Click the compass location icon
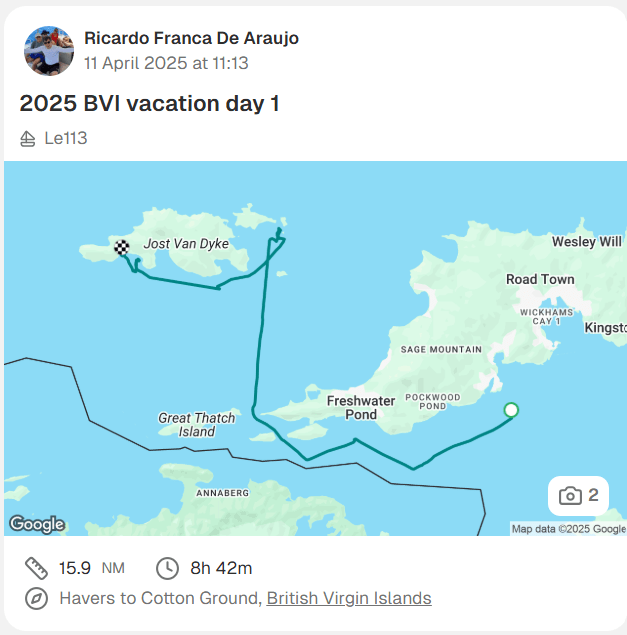Viewport: 627px width, 635px height. pyautogui.click(x=37, y=598)
